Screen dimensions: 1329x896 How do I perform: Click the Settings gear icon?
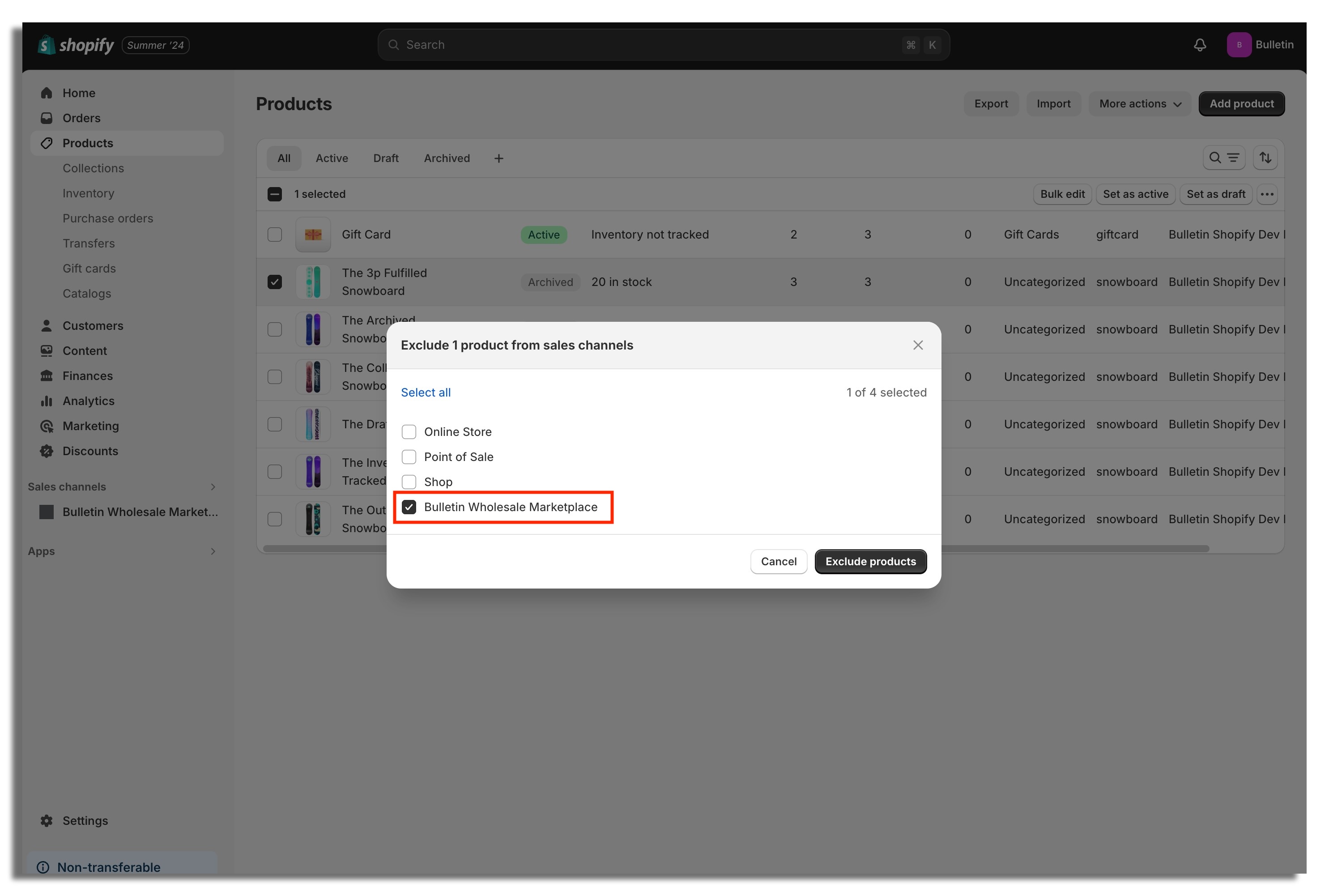[47, 820]
